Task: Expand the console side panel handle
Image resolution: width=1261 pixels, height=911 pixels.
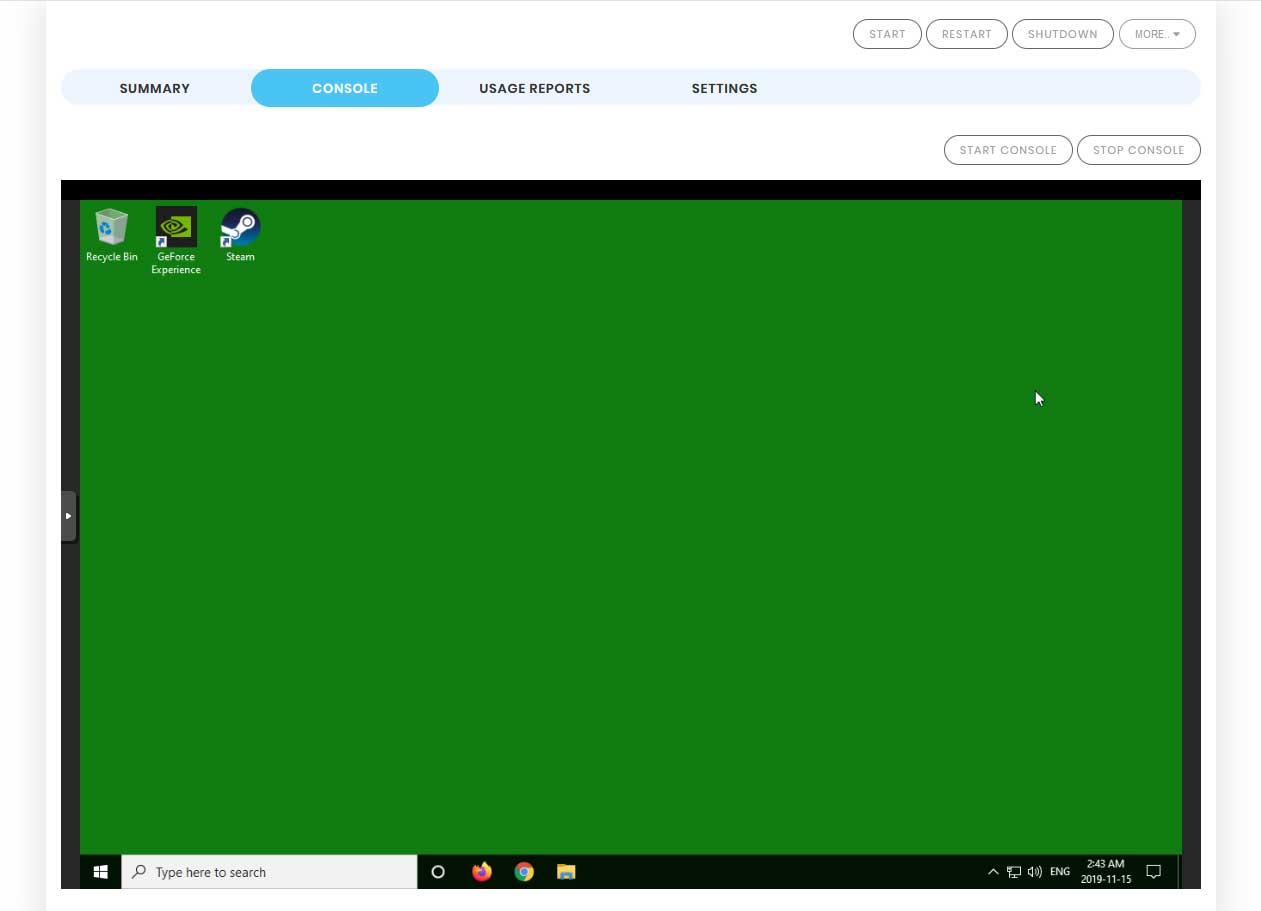Action: pos(68,516)
